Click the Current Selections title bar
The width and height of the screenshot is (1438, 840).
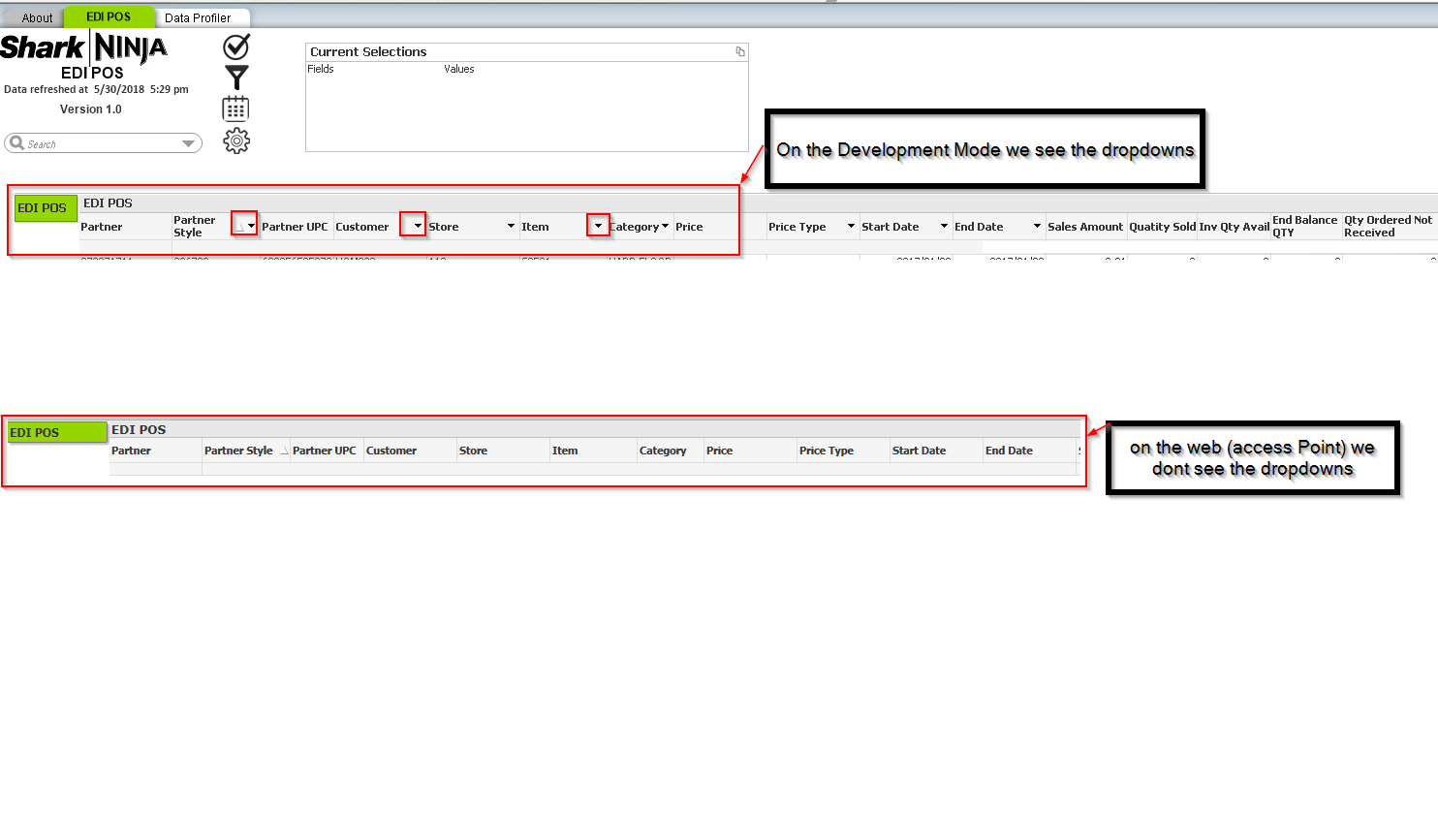tap(527, 52)
